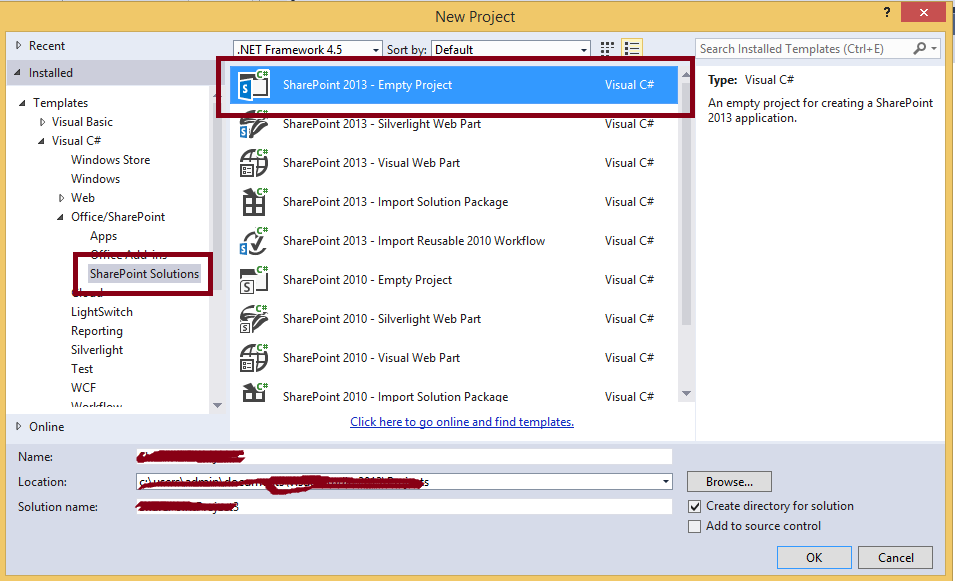The height and width of the screenshot is (581, 955).
Task: Click the SharePoint 2010 Visual Web Part icon
Action: coord(253,357)
